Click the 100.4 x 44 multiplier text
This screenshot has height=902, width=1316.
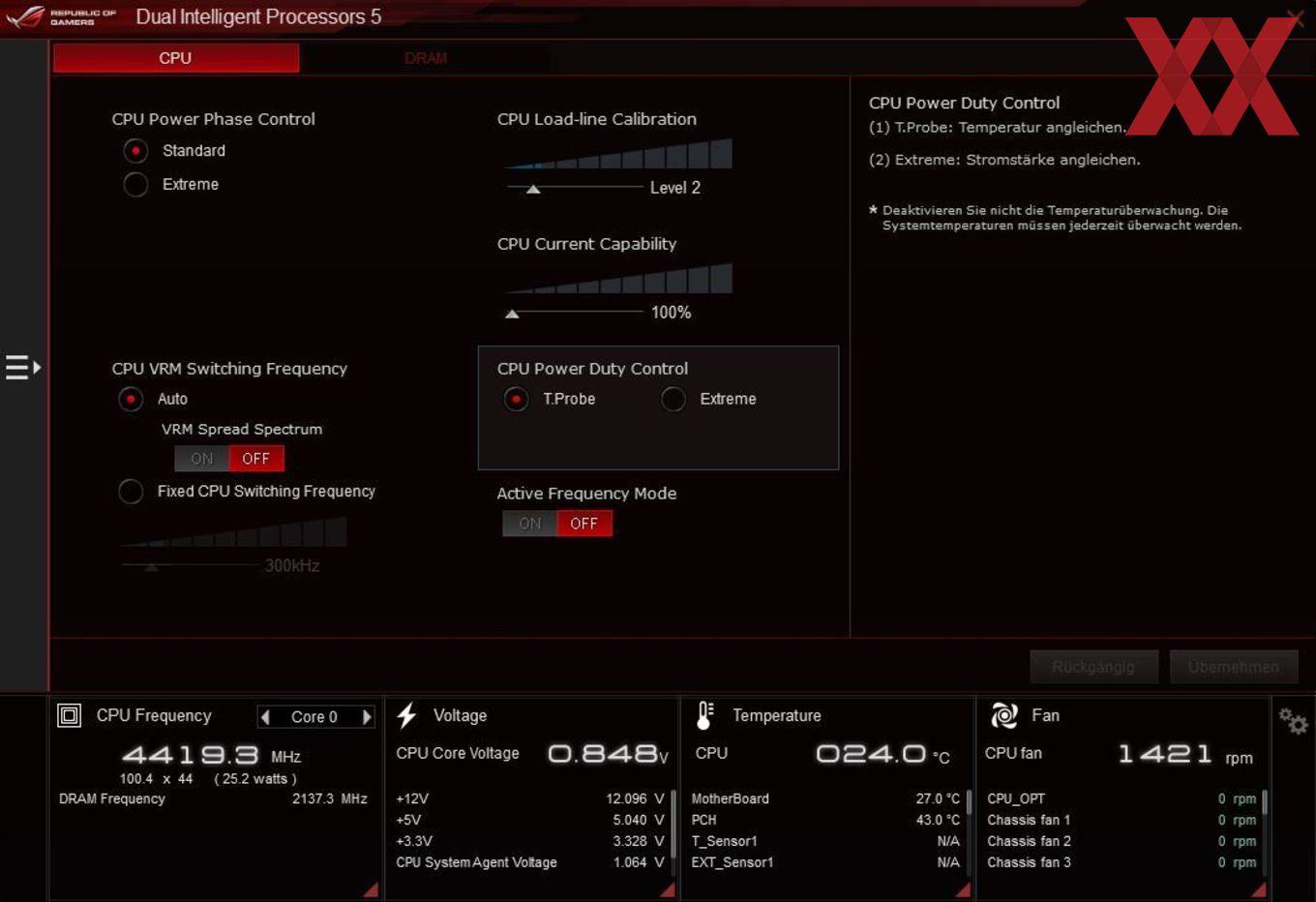[x=157, y=778]
